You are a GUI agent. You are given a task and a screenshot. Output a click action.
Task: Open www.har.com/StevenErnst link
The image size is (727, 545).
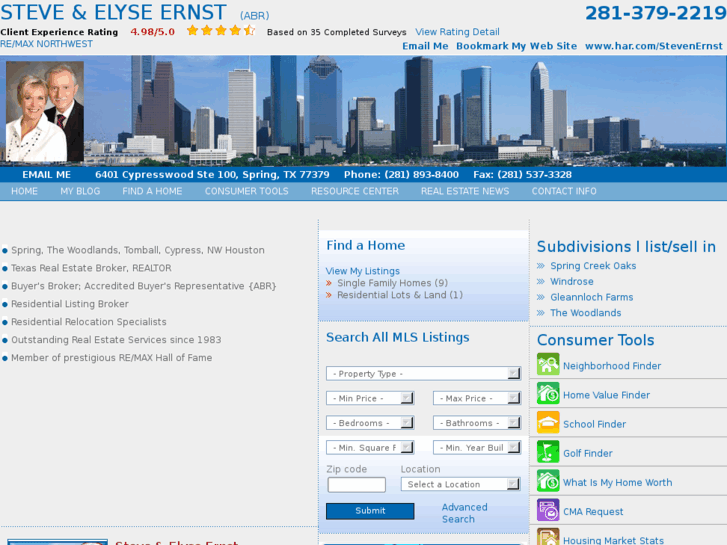654,46
